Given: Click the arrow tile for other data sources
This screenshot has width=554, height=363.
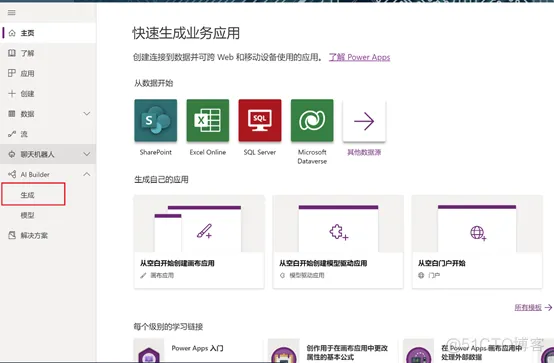Looking at the screenshot, I should coord(364,121).
